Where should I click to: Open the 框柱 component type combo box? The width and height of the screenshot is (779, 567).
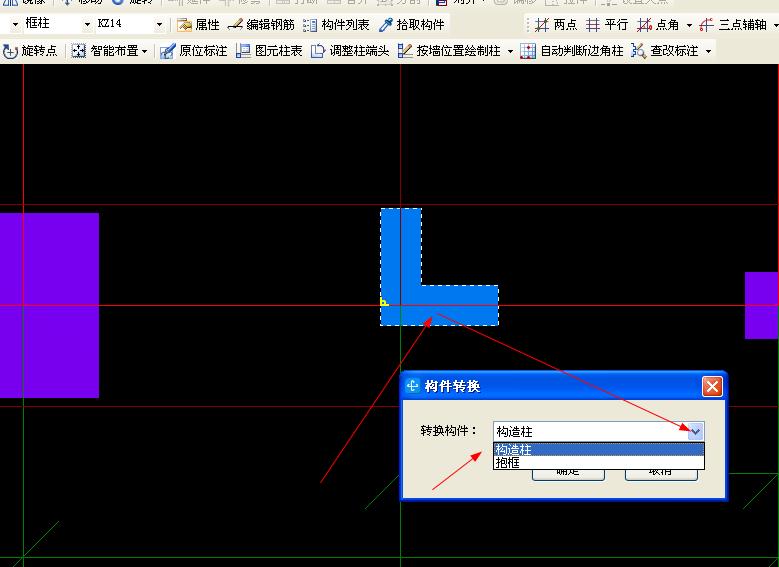pyautogui.click(x=58, y=23)
